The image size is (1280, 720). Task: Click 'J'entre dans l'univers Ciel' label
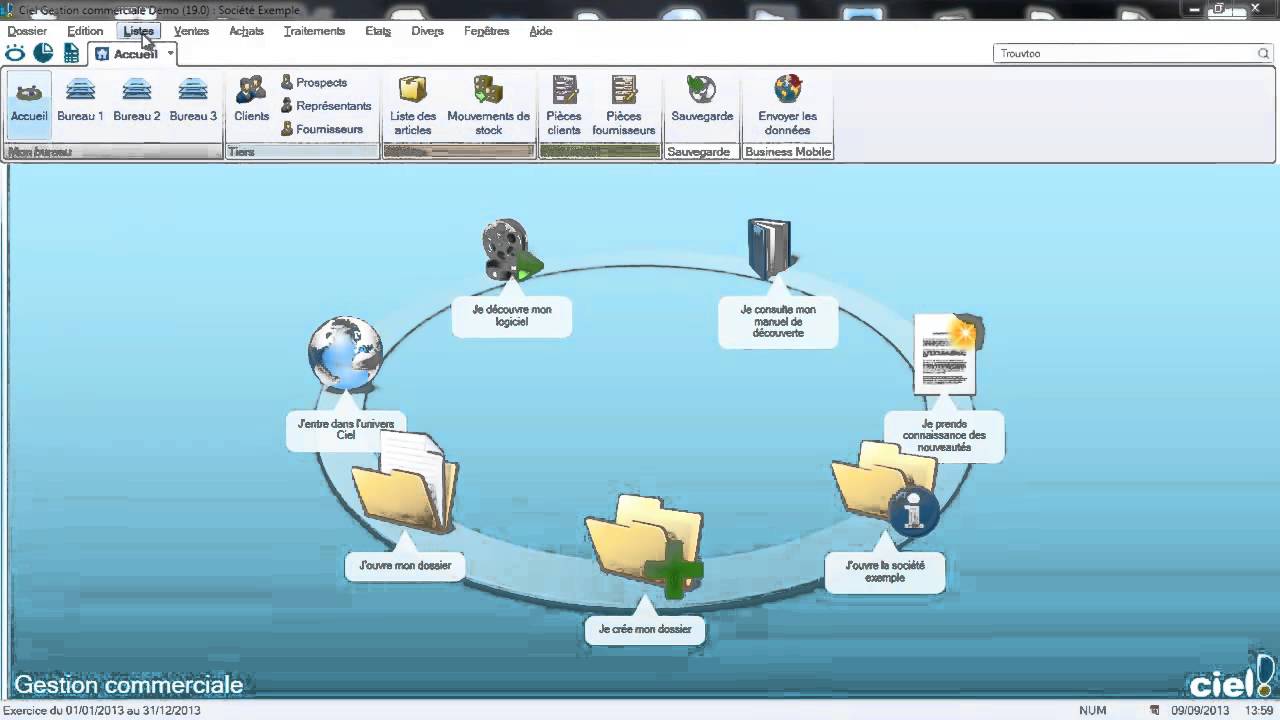coord(346,430)
